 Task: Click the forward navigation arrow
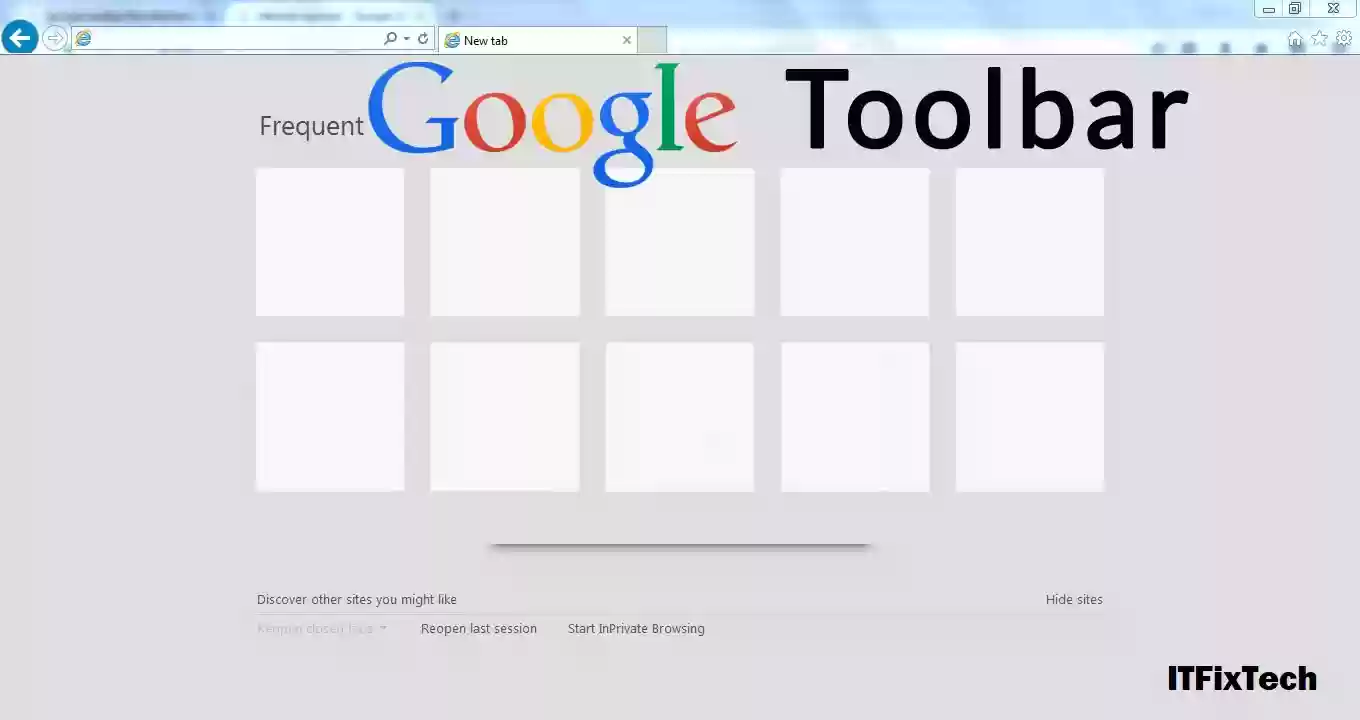pos(55,39)
